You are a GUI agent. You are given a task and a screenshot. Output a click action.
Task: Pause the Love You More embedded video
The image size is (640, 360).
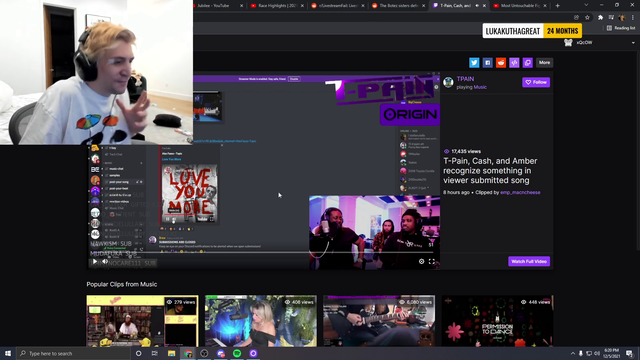(x=167, y=219)
